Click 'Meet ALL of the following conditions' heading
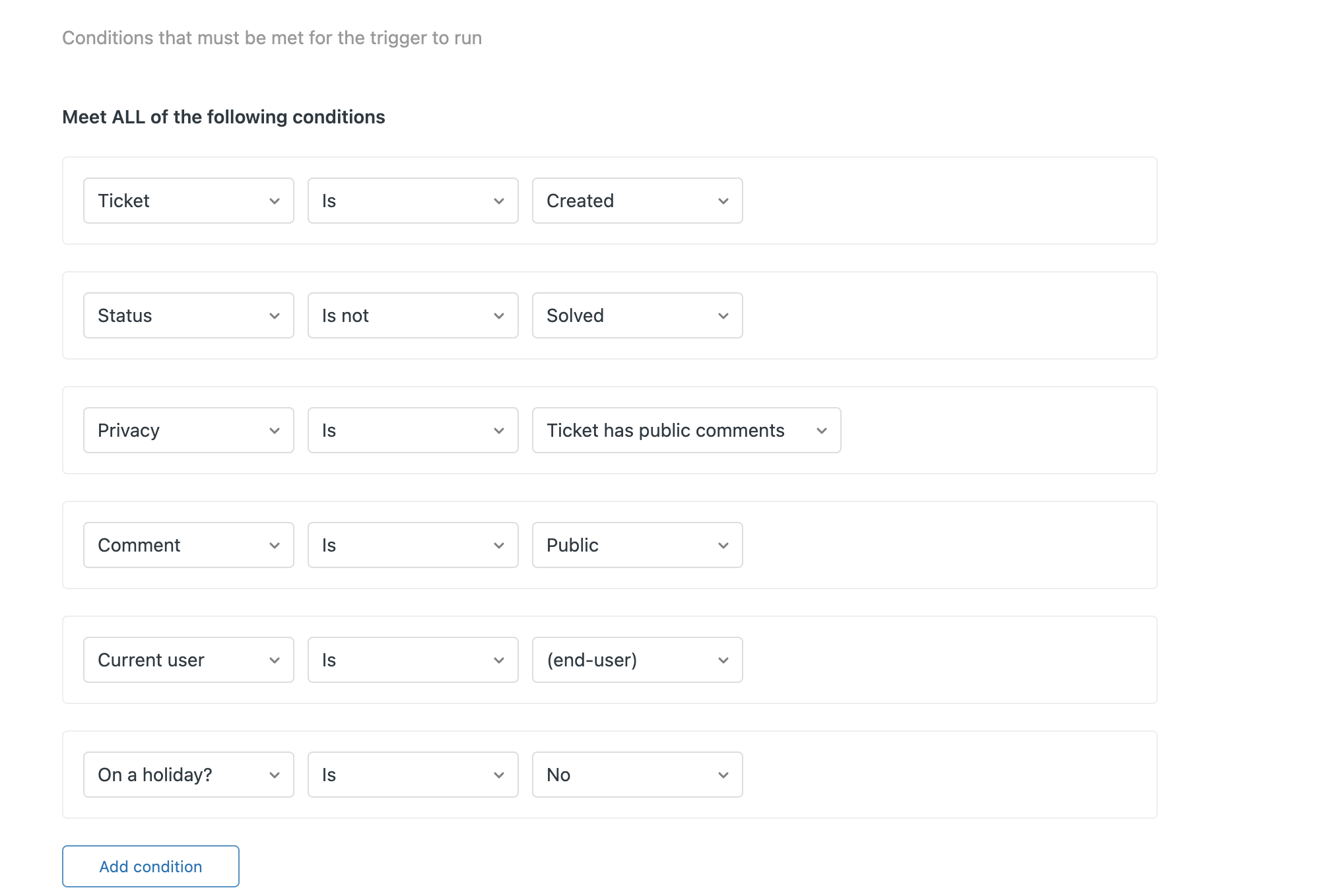This screenshot has height=896, width=1336. coord(223,117)
